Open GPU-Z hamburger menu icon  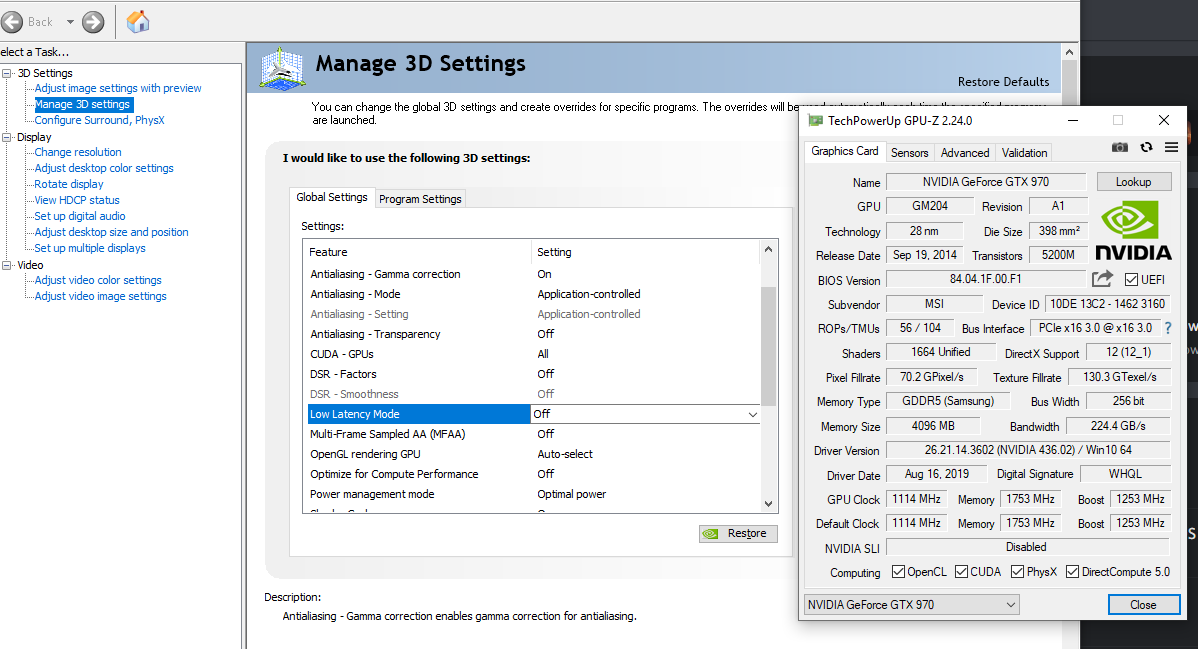point(1171,147)
